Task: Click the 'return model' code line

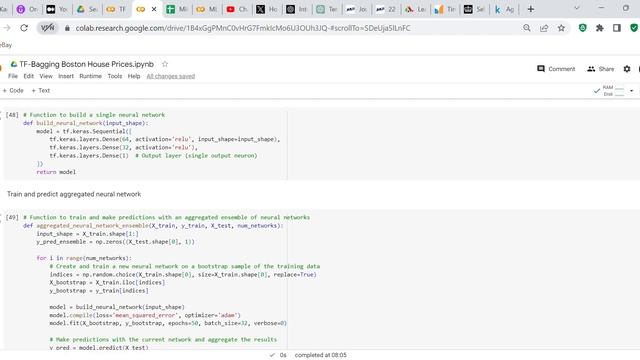Action: point(56,172)
